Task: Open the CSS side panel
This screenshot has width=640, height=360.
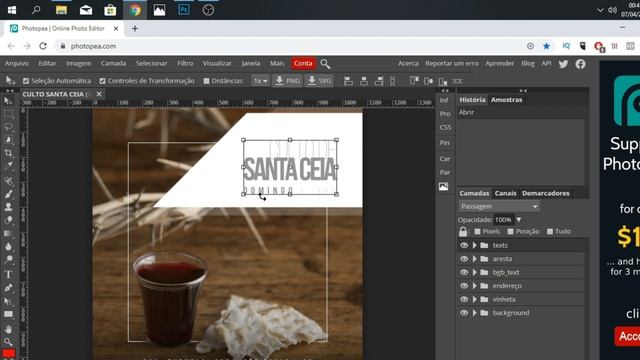Action: [x=445, y=127]
